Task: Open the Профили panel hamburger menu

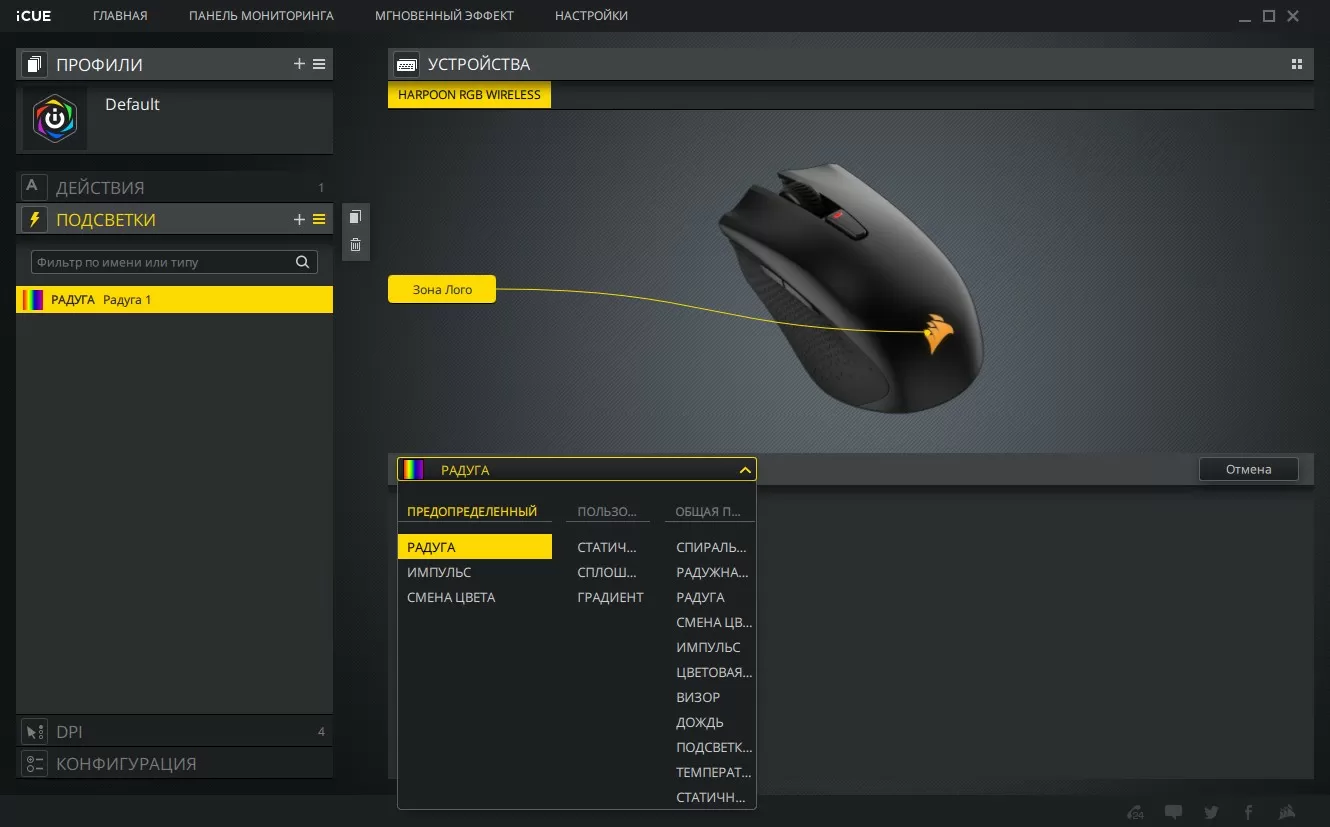Action: click(x=319, y=64)
